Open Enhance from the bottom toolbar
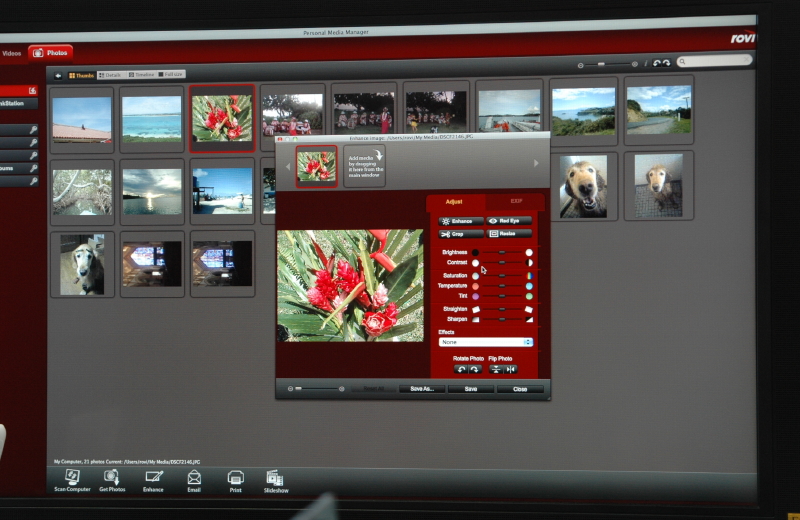 point(153,481)
